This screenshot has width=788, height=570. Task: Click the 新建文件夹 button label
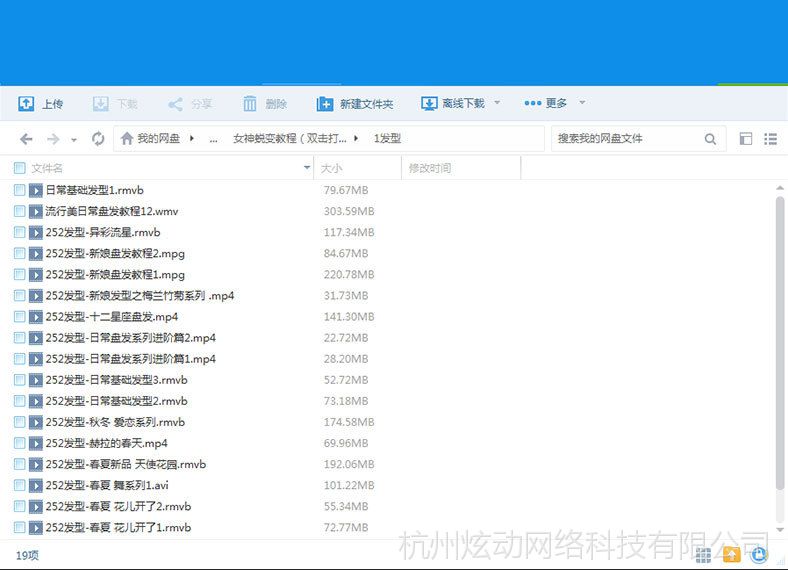(x=366, y=104)
